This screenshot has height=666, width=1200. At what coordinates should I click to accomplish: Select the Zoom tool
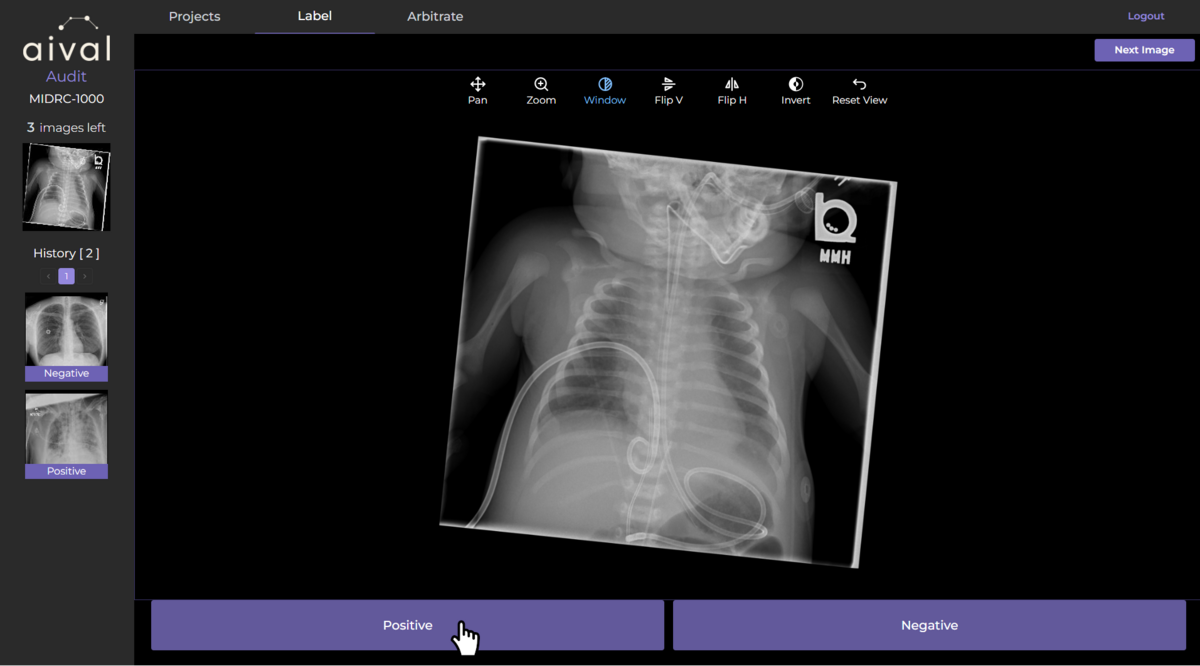point(541,91)
